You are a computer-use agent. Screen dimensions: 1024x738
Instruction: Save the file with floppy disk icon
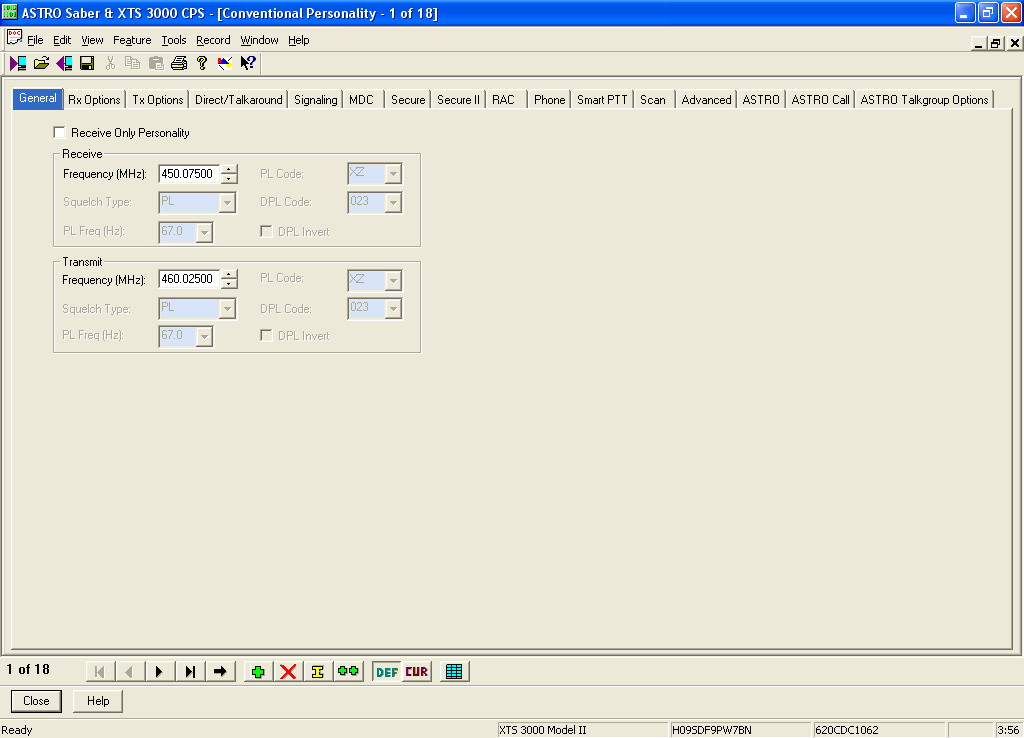[x=87, y=63]
